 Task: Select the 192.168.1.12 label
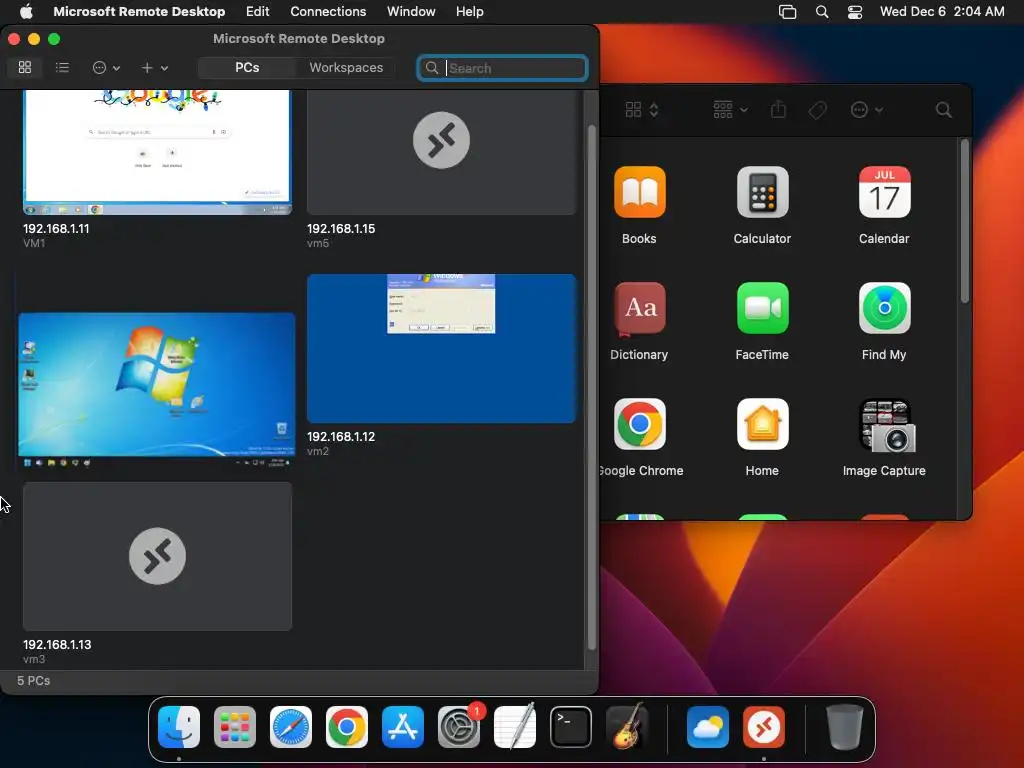[341, 436]
